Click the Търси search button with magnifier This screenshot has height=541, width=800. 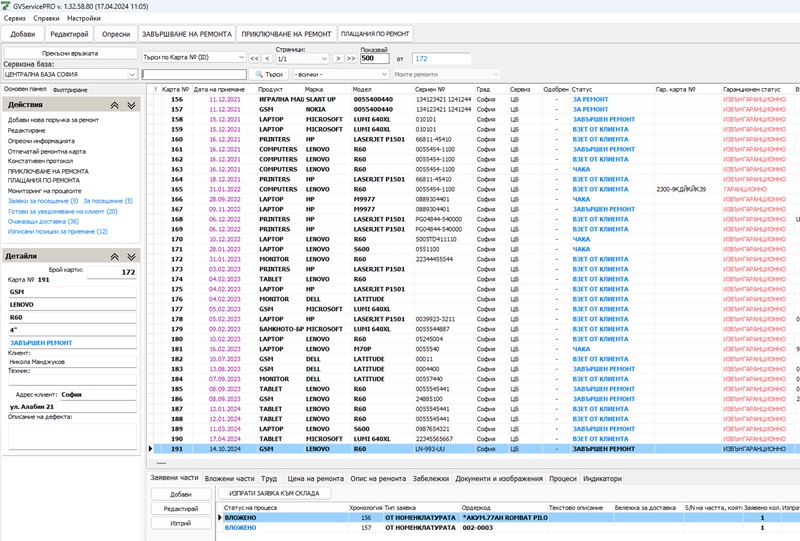[269, 75]
